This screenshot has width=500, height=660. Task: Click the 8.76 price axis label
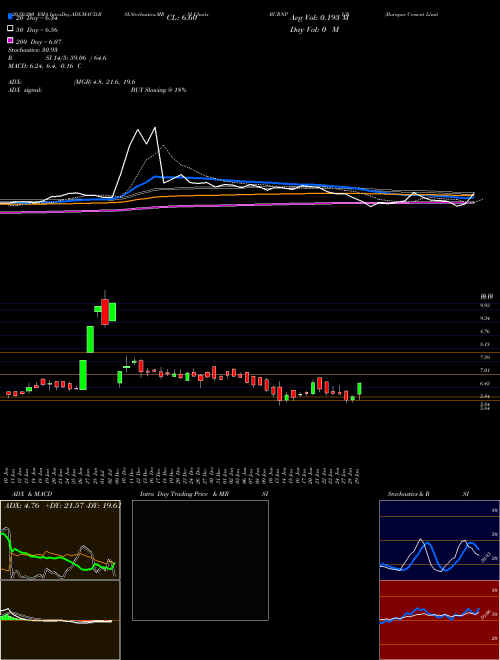click(x=485, y=331)
